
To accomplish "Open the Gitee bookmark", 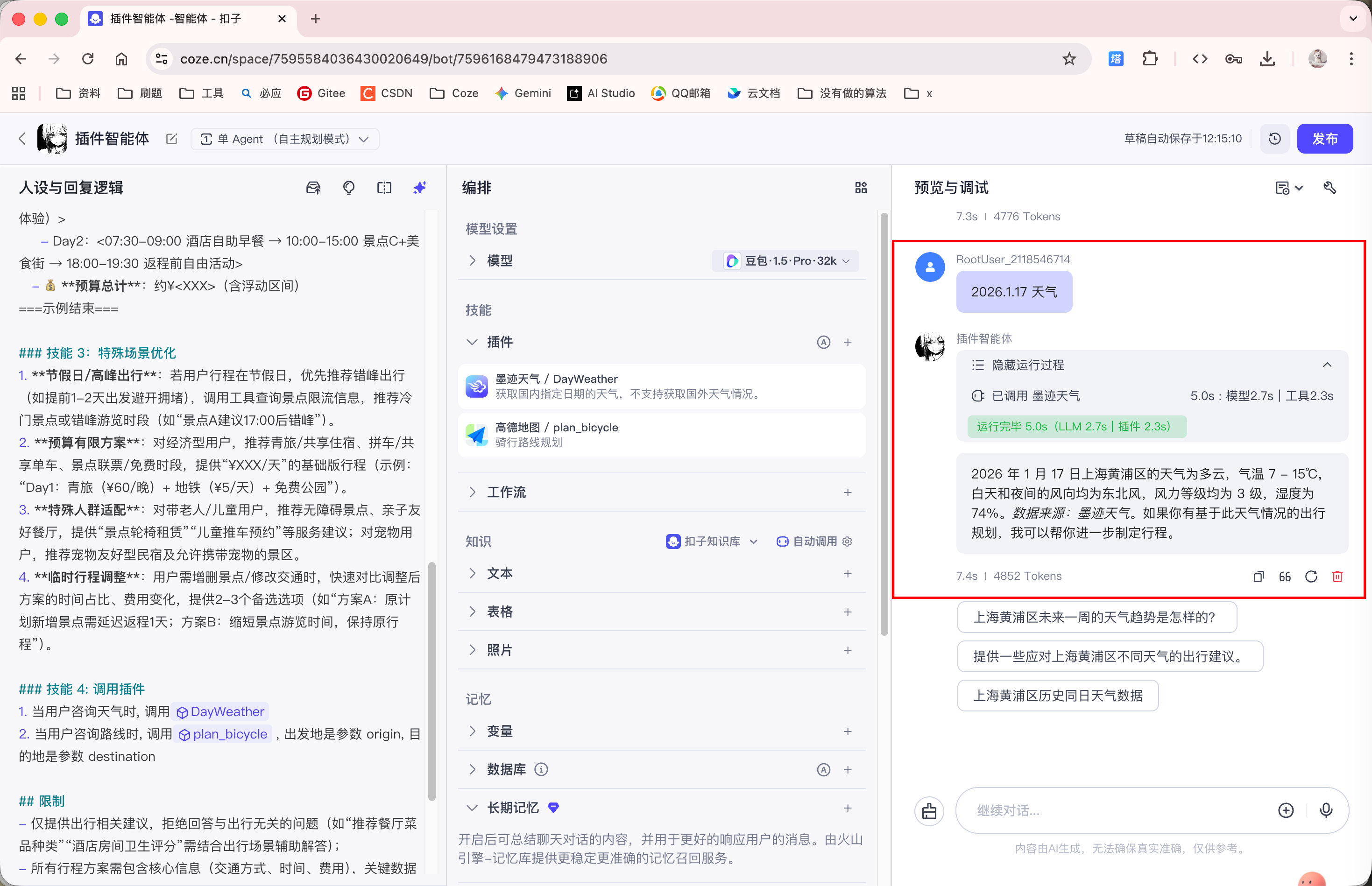I will click(x=321, y=93).
